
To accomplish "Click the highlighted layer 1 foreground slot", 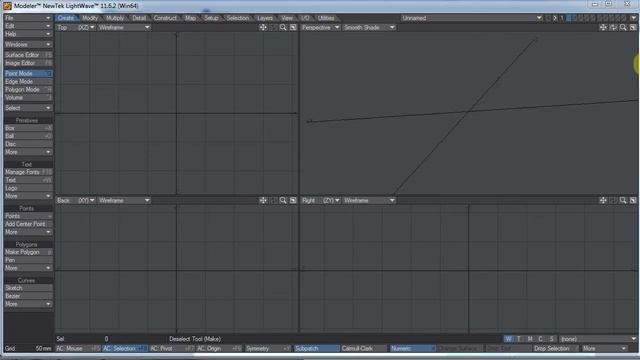I will (x=569, y=18).
